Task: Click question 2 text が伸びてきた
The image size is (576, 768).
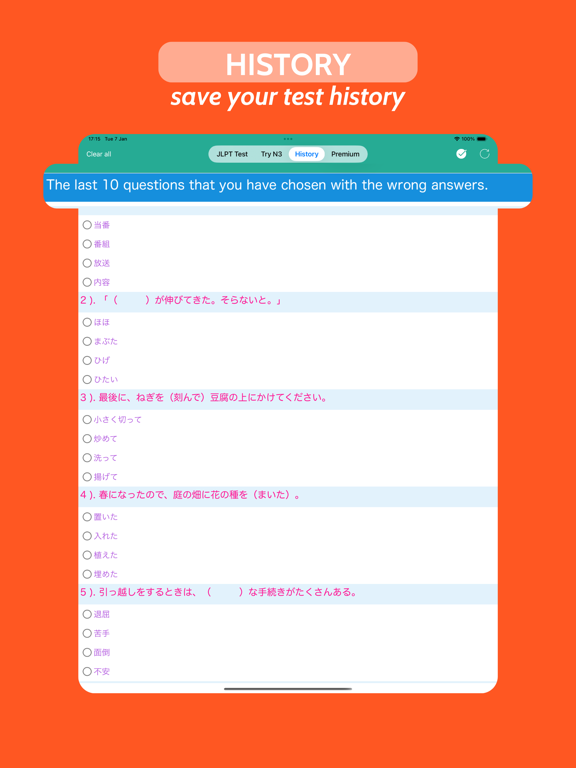Action: pos(180,301)
